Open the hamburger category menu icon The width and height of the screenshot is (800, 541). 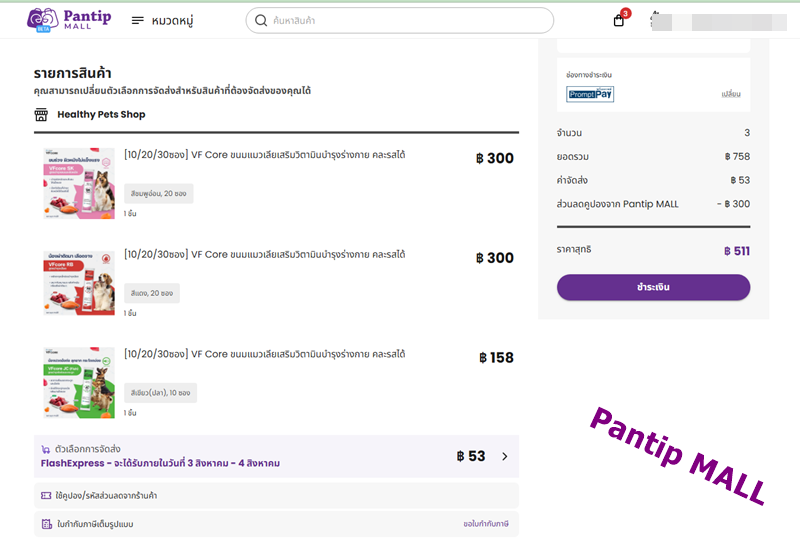point(137,20)
